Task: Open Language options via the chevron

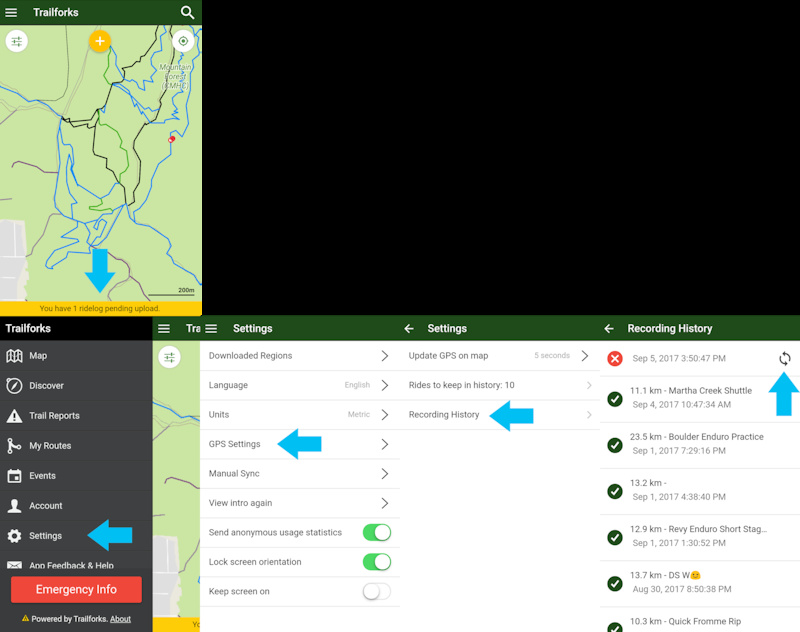Action: [385, 385]
